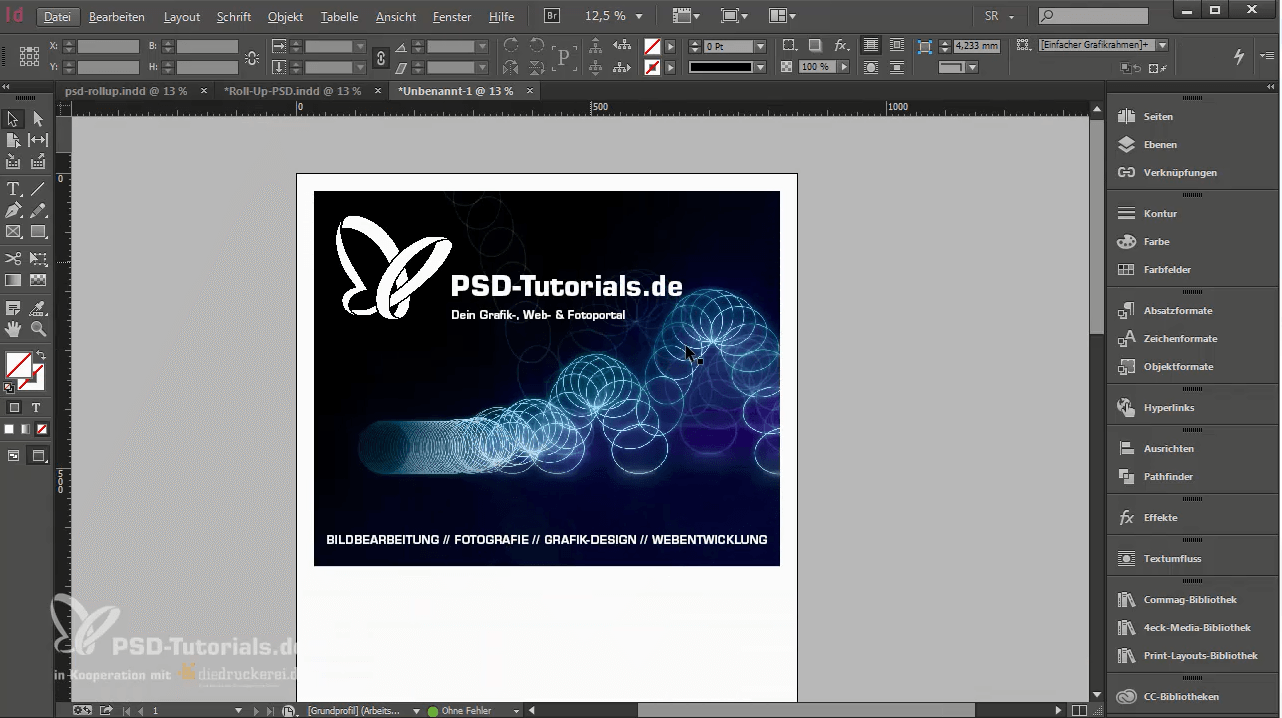Open the CC-Bibliotheken panel

1180,697
